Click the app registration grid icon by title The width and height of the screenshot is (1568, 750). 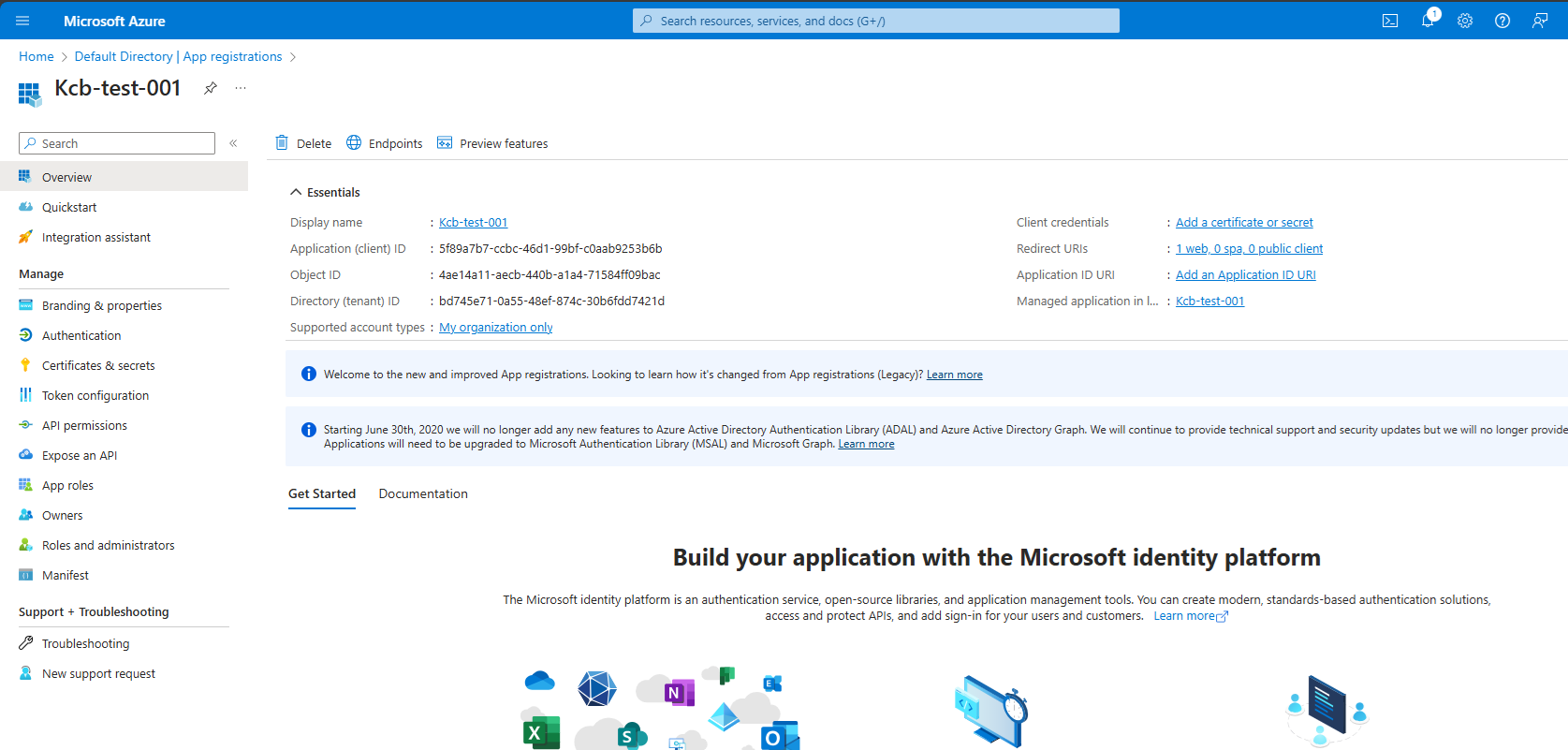click(x=30, y=93)
